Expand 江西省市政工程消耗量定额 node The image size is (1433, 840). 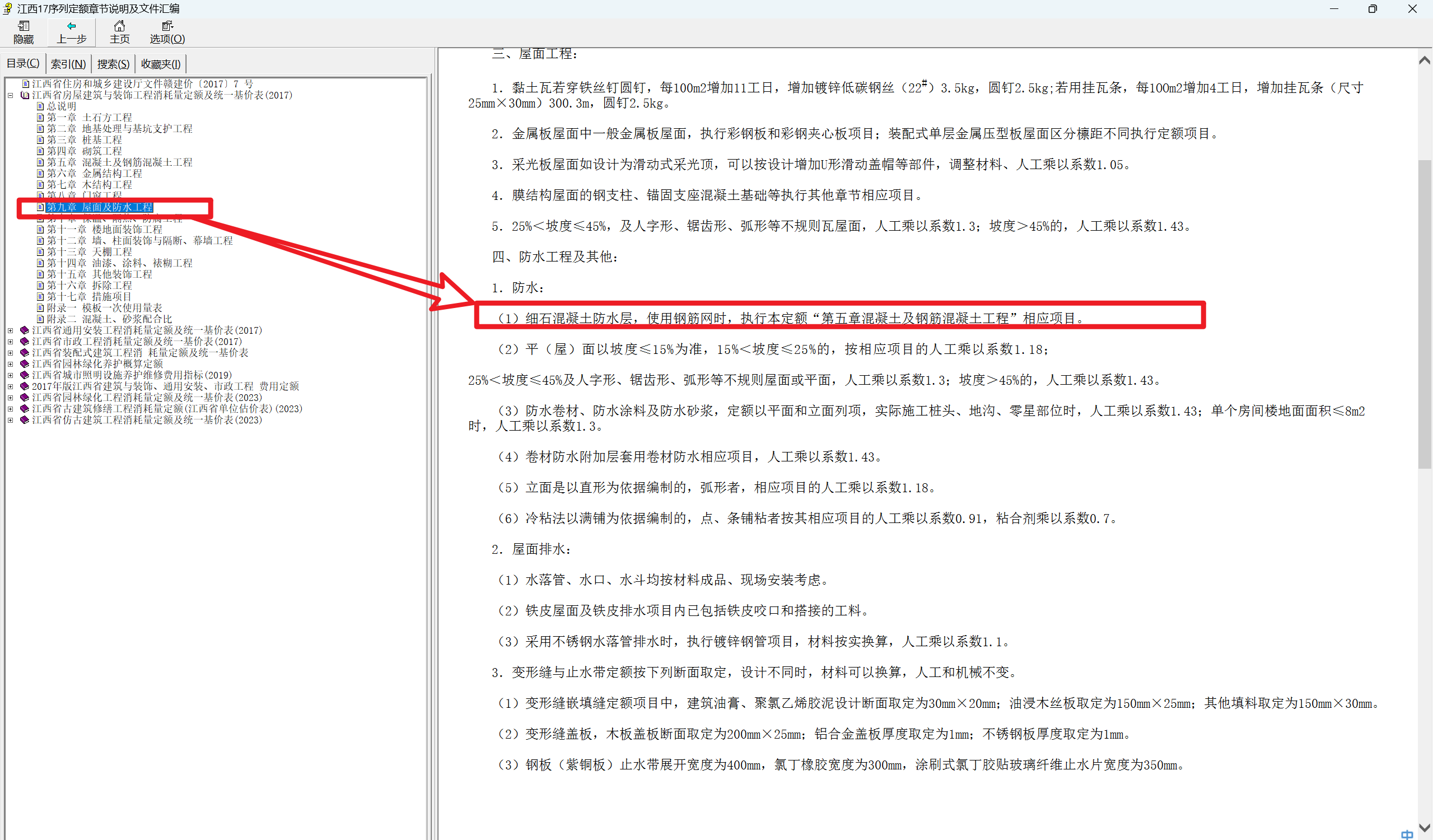click(10, 342)
